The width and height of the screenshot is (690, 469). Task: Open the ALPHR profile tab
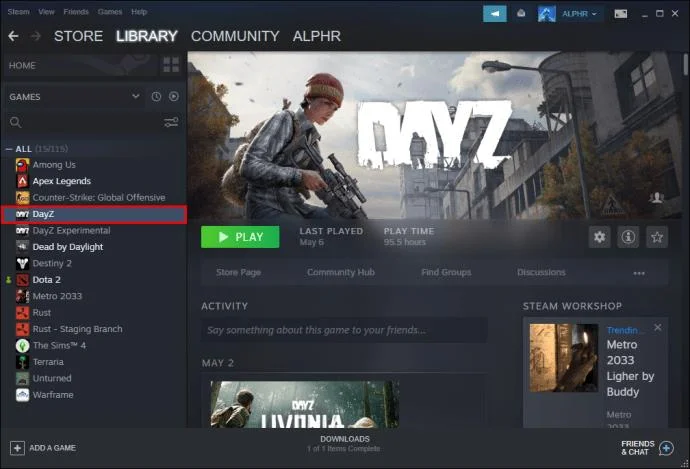point(317,36)
